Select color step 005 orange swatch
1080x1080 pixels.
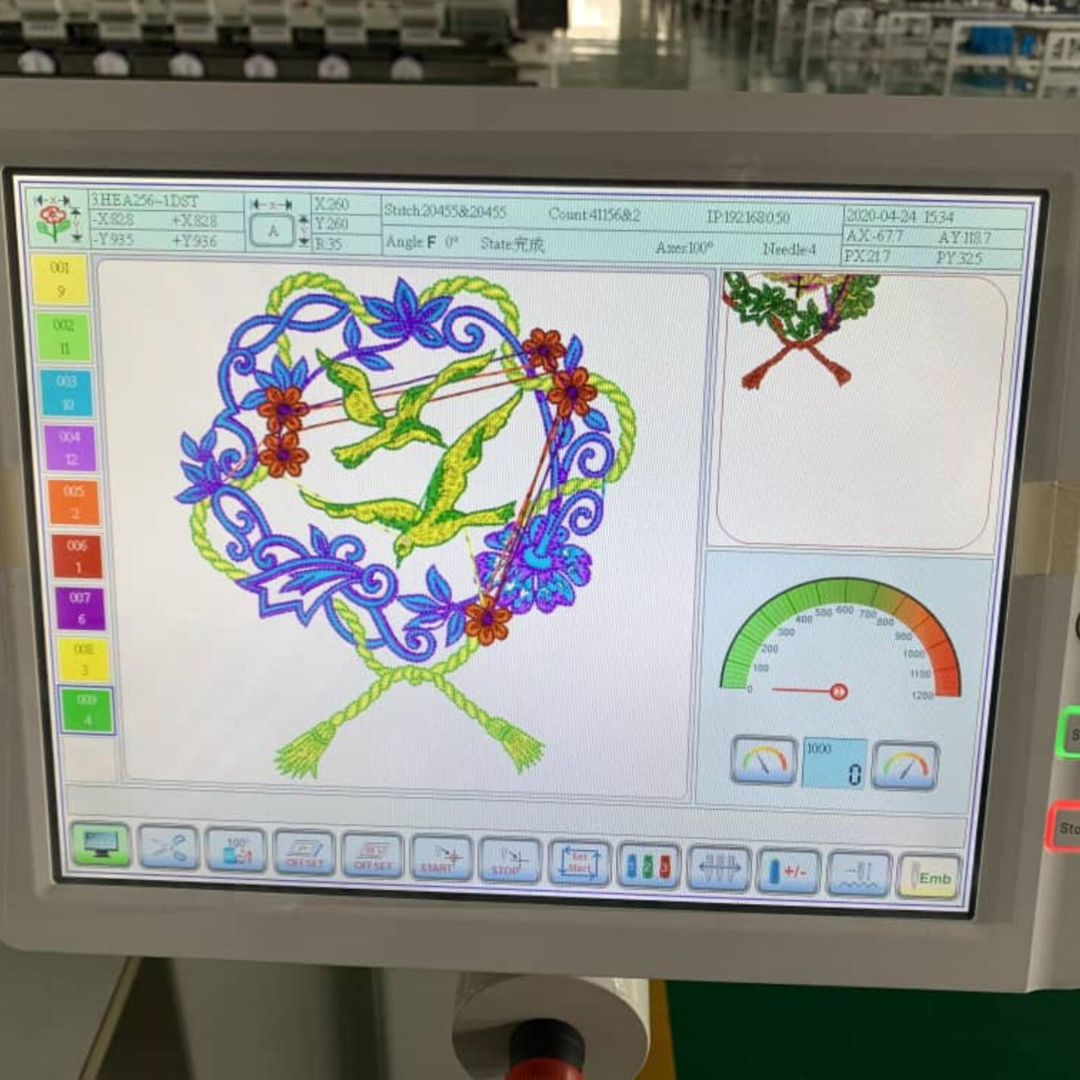(74, 502)
